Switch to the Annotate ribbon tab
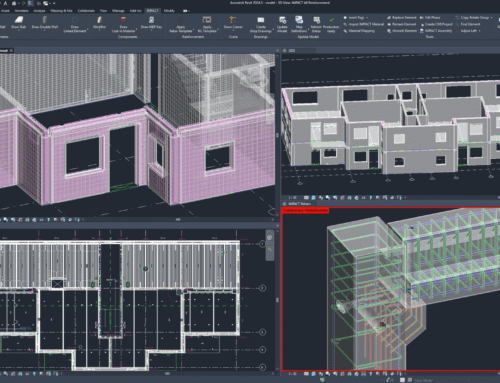Image resolution: width=500 pixels, height=383 pixels. pos(22,11)
